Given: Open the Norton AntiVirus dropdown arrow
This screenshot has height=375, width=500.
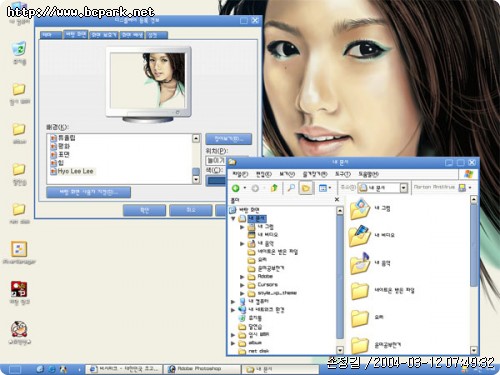Looking at the screenshot, I should (x=470, y=188).
